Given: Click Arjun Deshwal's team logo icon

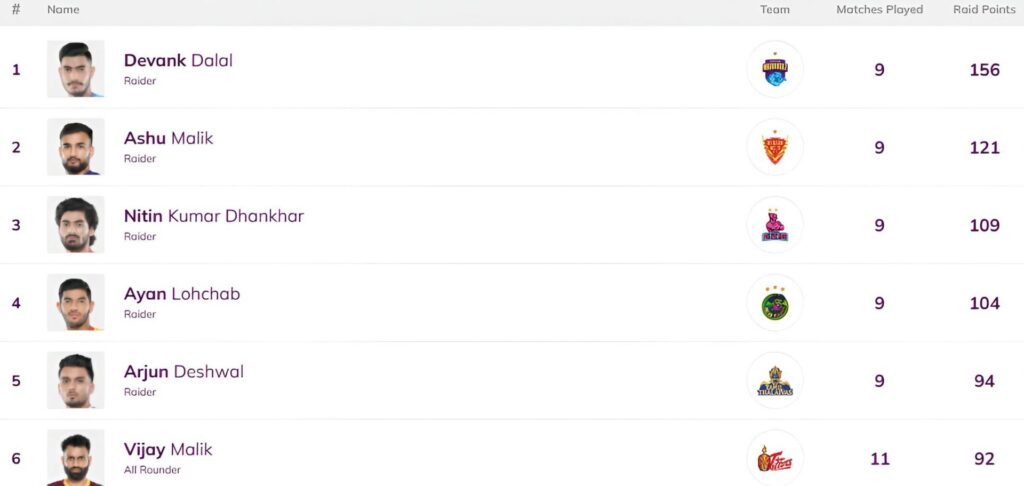Looking at the screenshot, I should point(775,381).
